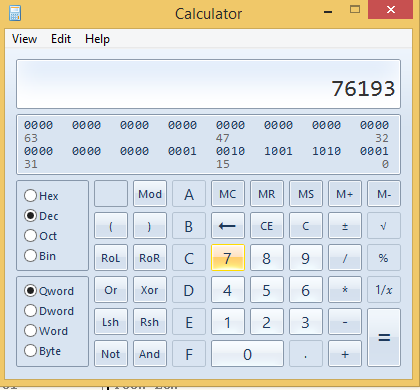The image size is (420, 390).
Task: Click the M- memory subtract button
Action: point(384,194)
